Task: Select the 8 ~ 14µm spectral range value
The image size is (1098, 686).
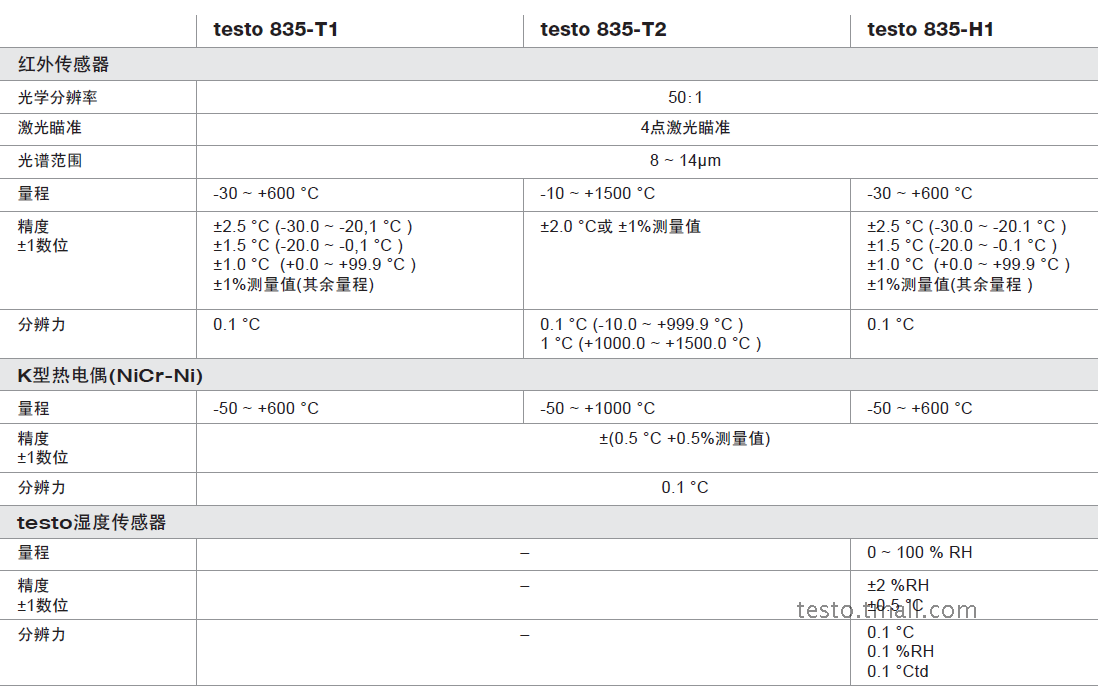Action: [685, 160]
